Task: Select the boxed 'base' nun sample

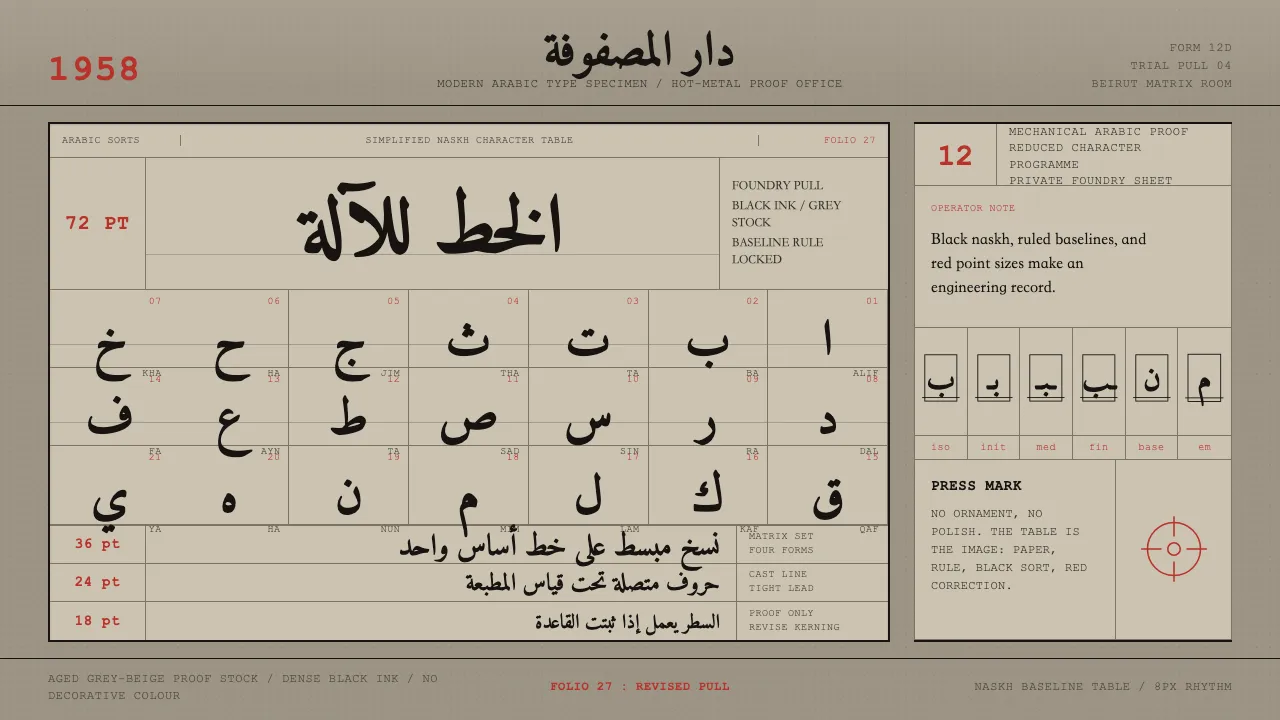Action: pos(1151,377)
